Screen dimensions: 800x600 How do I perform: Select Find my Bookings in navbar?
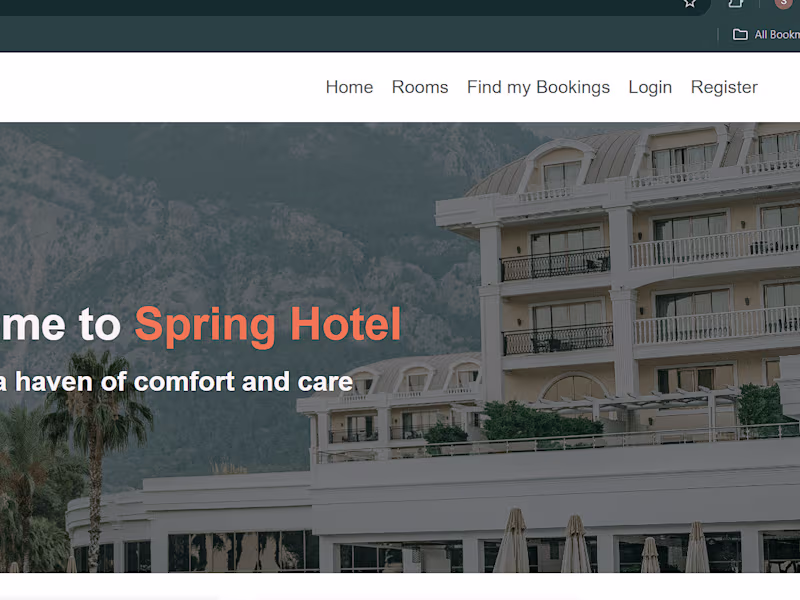click(x=538, y=87)
